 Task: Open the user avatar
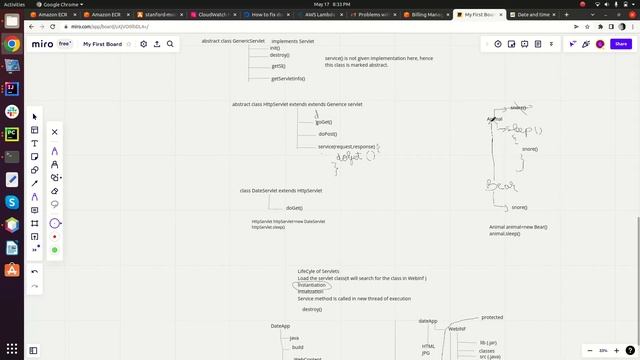tap(600, 44)
